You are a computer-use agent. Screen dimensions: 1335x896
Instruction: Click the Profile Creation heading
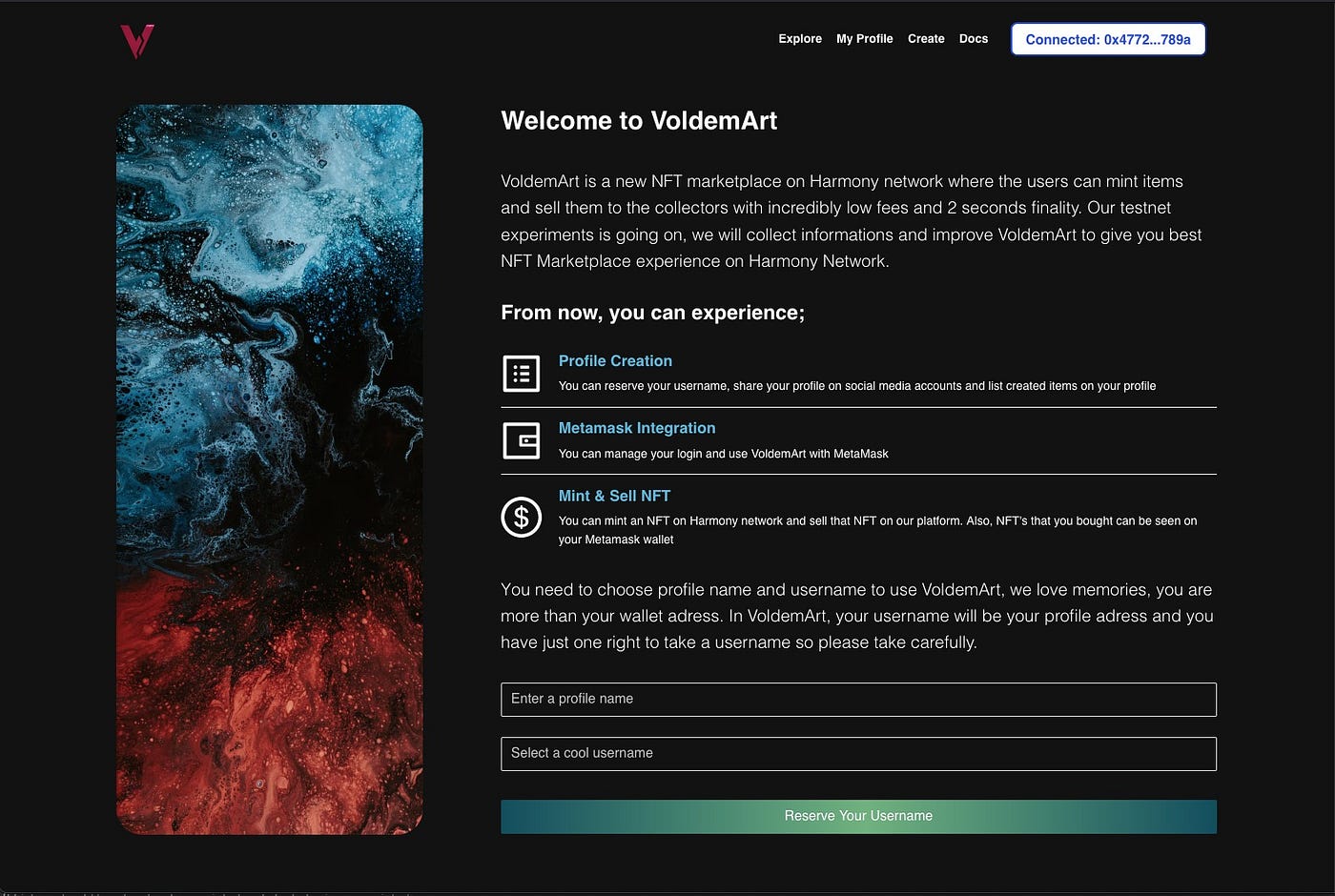615,361
